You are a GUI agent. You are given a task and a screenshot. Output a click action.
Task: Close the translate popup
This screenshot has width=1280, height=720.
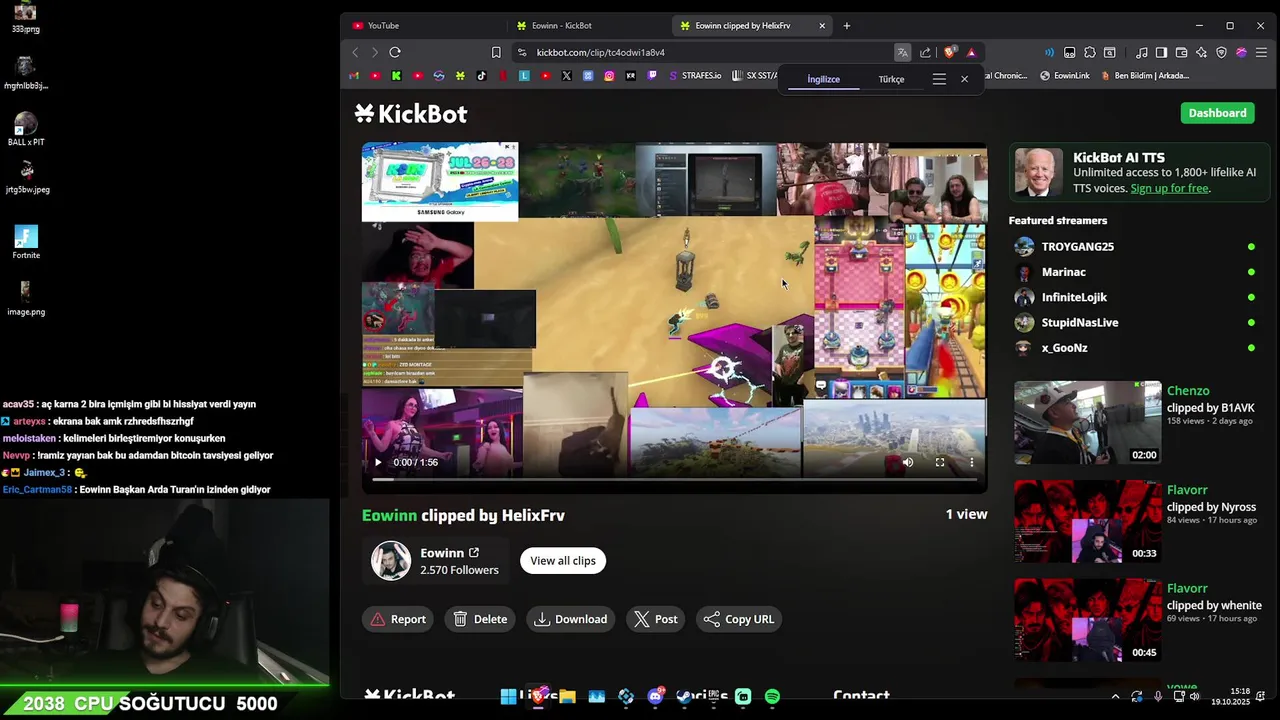point(965,79)
